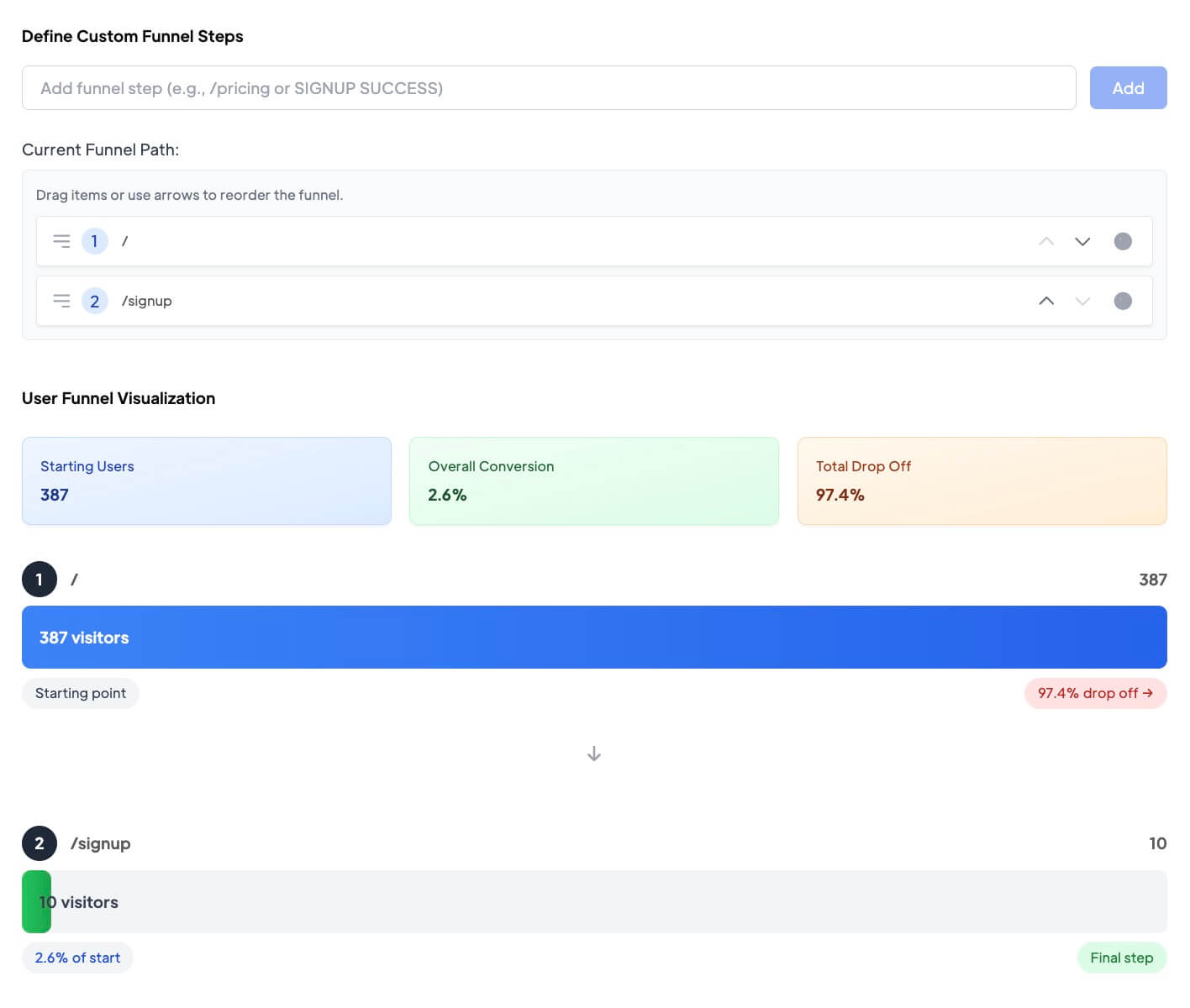
Task: Click the blue 387 visitors bar
Action: click(x=594, y=638)
